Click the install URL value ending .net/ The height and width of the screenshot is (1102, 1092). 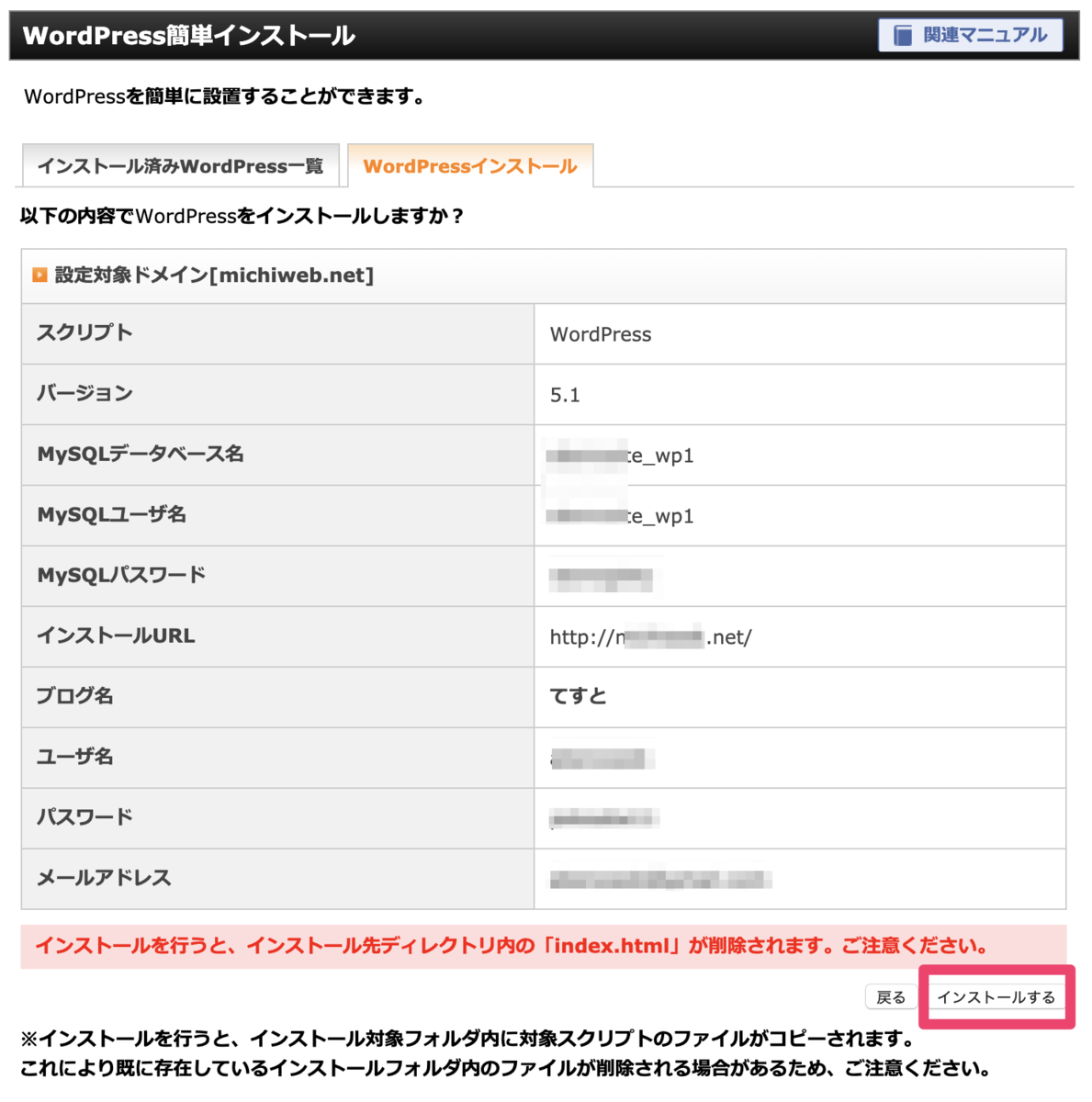pyautogui.click(x=650, y=637)
